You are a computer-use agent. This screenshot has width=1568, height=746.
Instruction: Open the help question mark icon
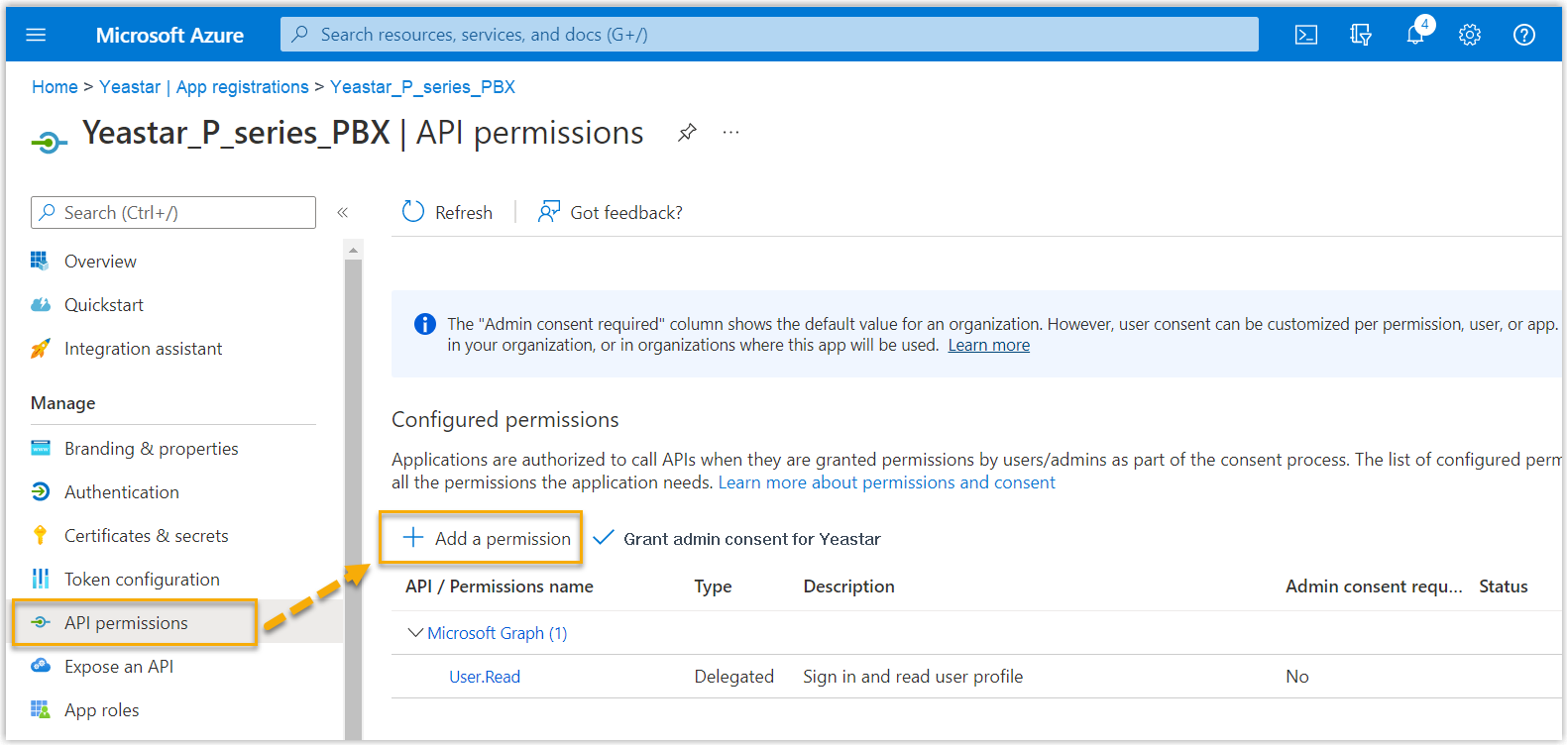[x=1524, y=35]
